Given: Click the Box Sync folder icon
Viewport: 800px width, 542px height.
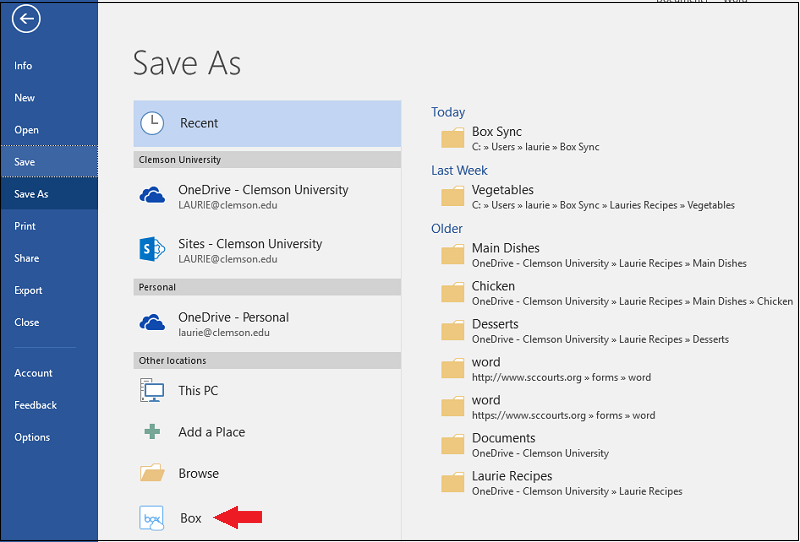Looking at the screenshot, I should point(453,138).
